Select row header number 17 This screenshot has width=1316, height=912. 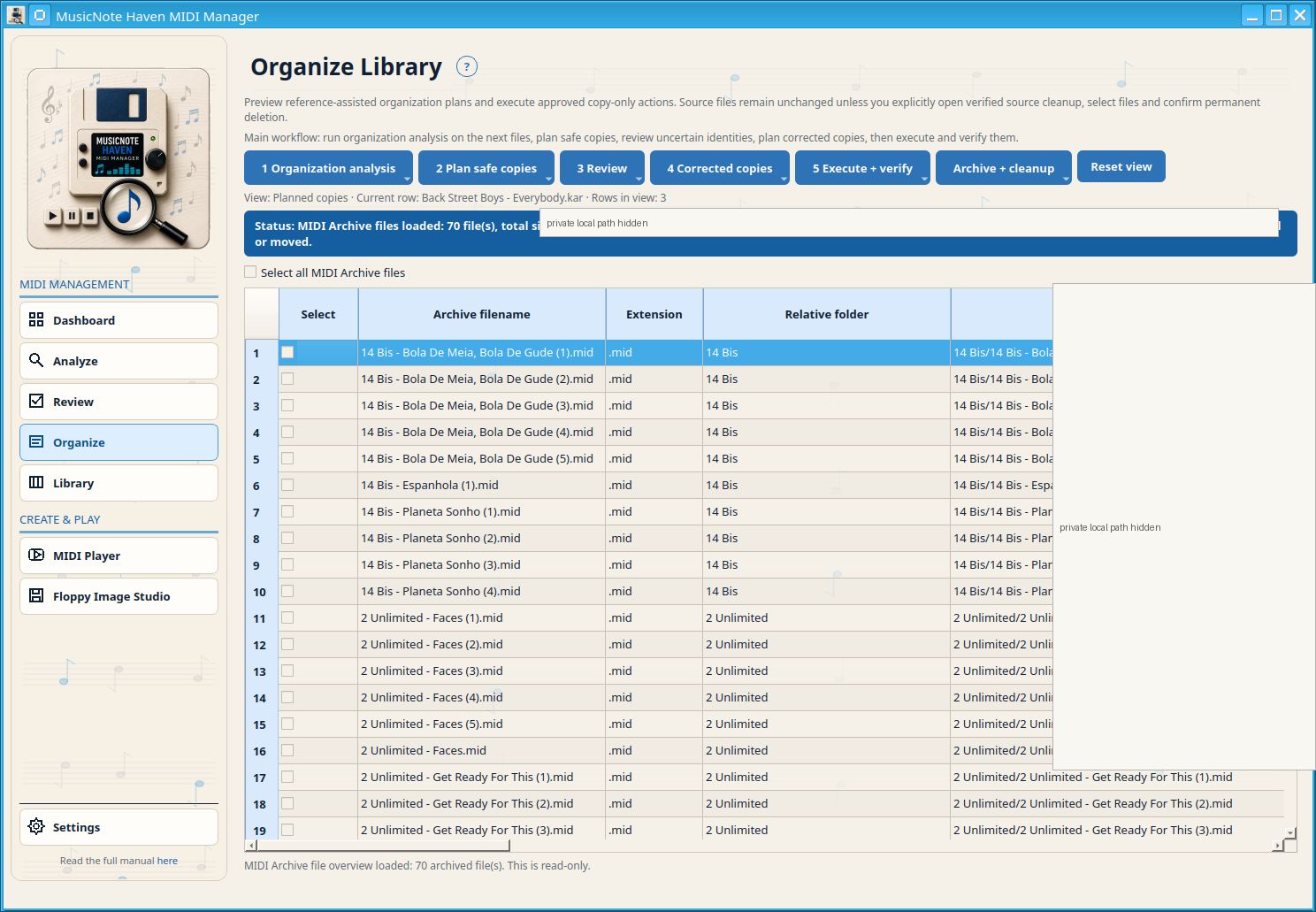261,778
